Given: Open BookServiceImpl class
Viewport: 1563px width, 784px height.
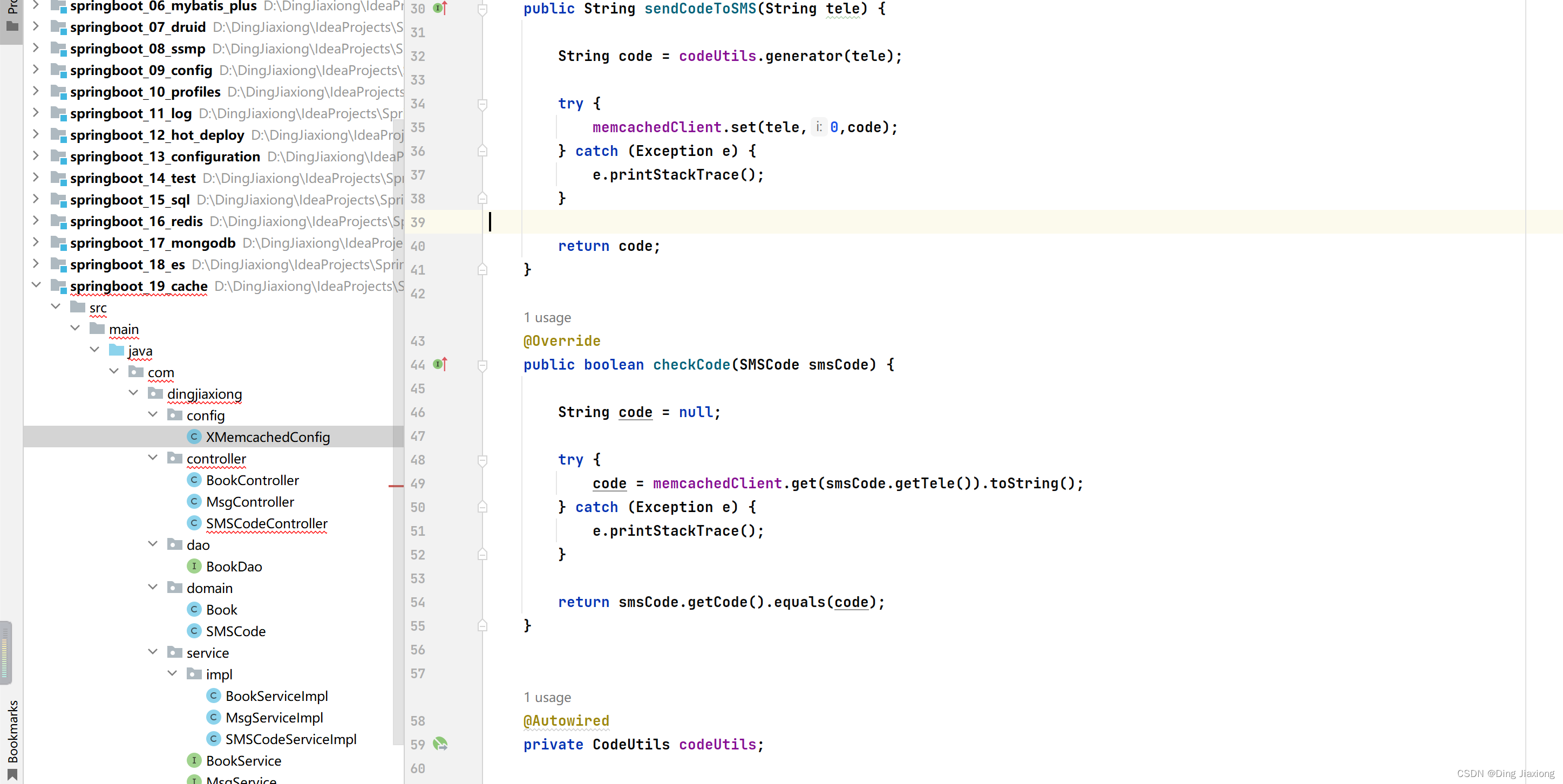Looking at the screenshot, I should tap(276, 696).
